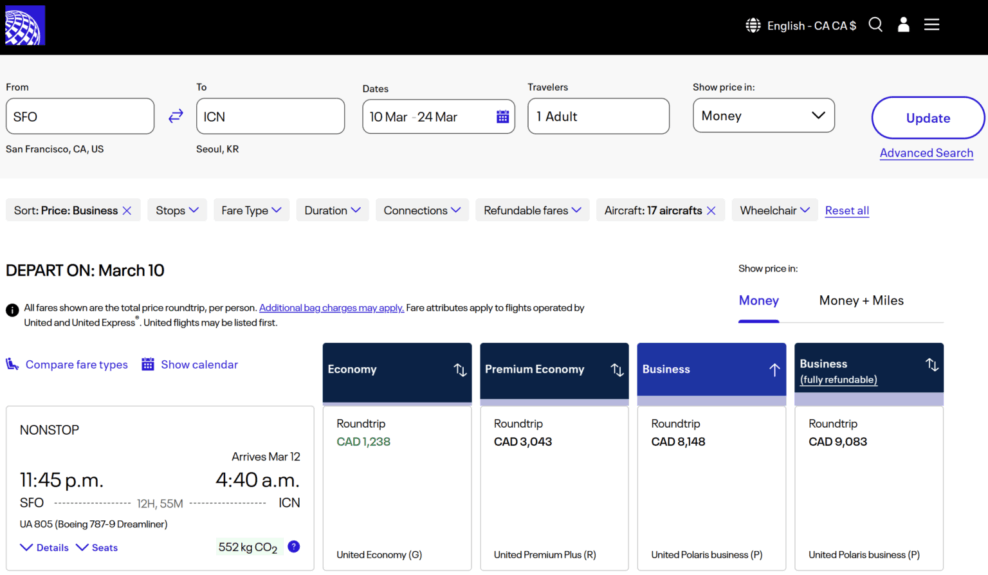Image resolution: width=988 pixels, height=575 pixels.
Task: Click the Dates field 10 Mar - 24 Mar
Action: click(439, 117)
